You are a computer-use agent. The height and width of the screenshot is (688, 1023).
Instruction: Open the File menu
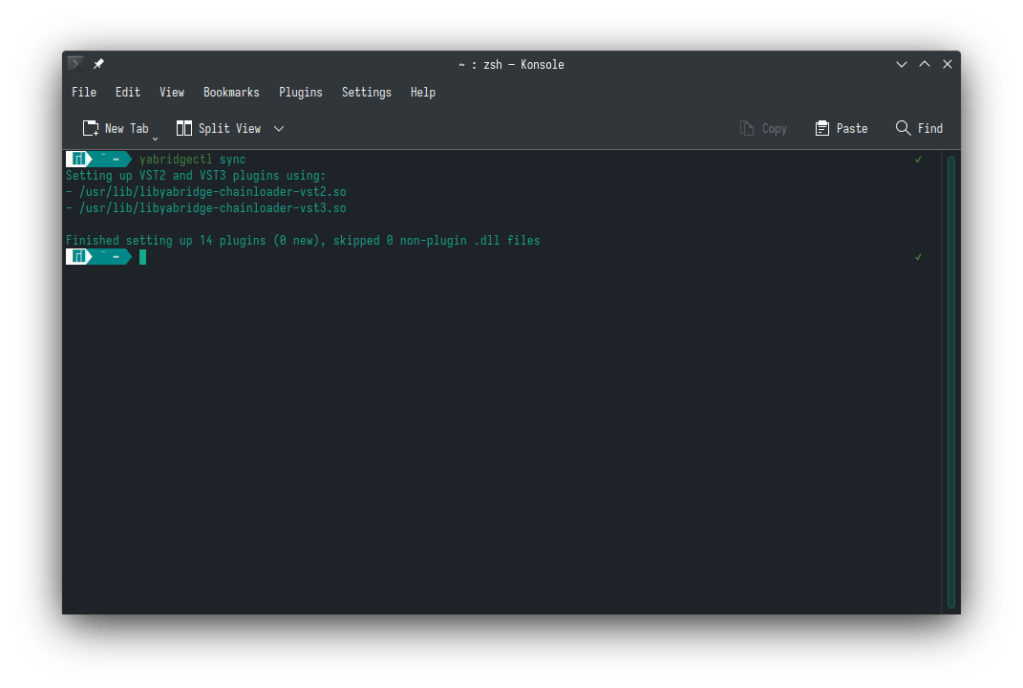[84, 92]
